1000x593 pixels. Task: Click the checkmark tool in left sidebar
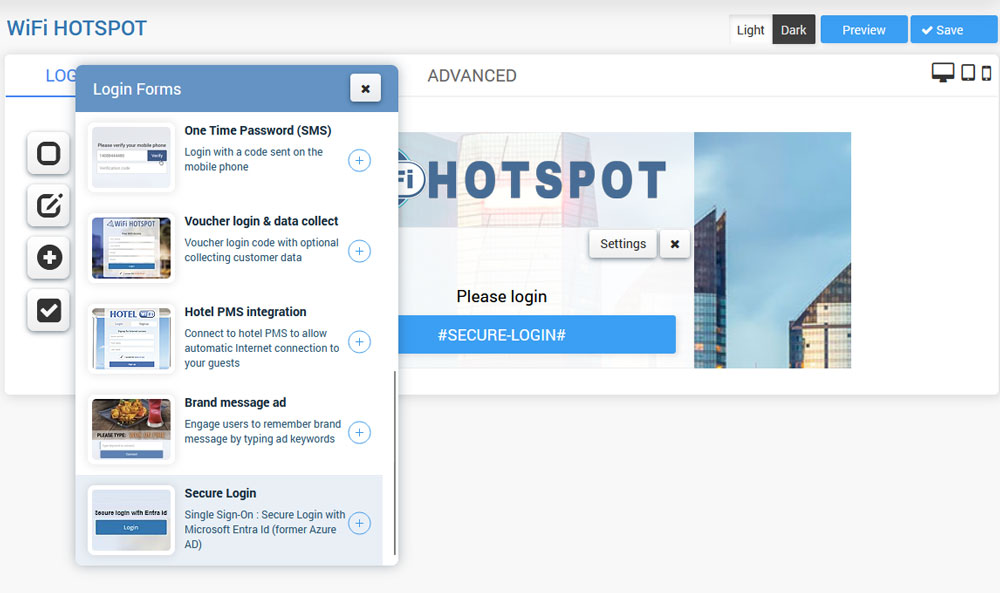click(48, 310)
